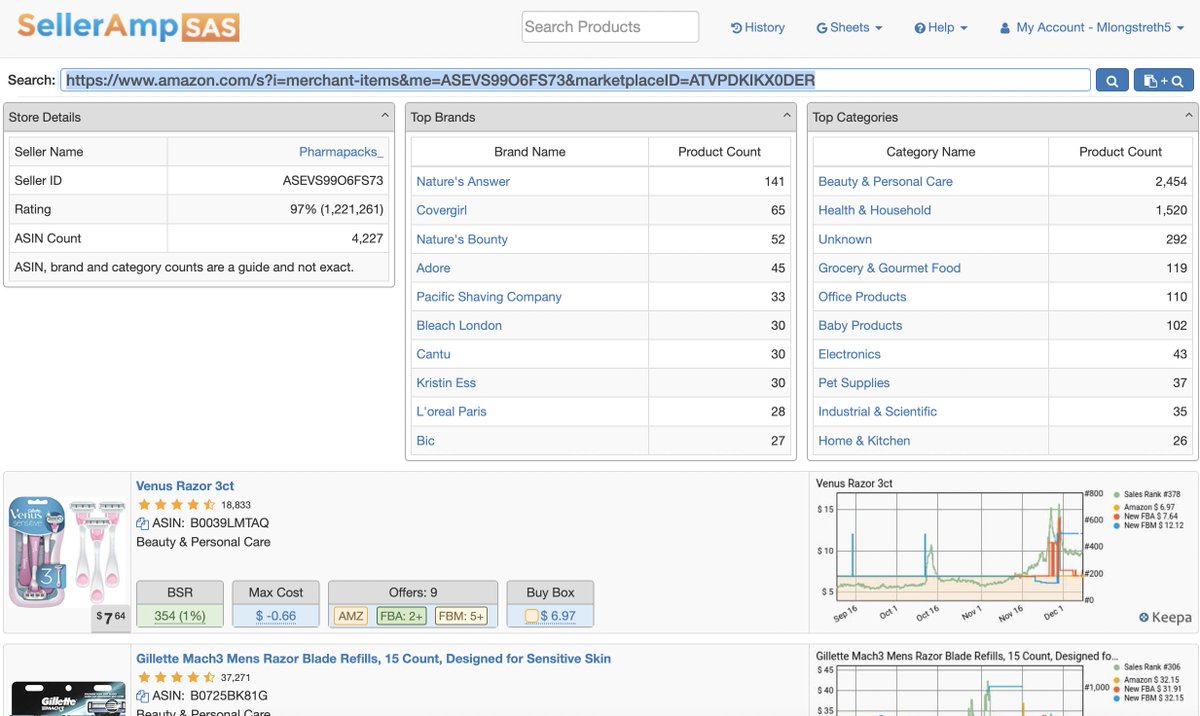The height and width of the screenshot is (716, 1200).
Task: Open the Sheets dropdown menu
Action: 849,28
